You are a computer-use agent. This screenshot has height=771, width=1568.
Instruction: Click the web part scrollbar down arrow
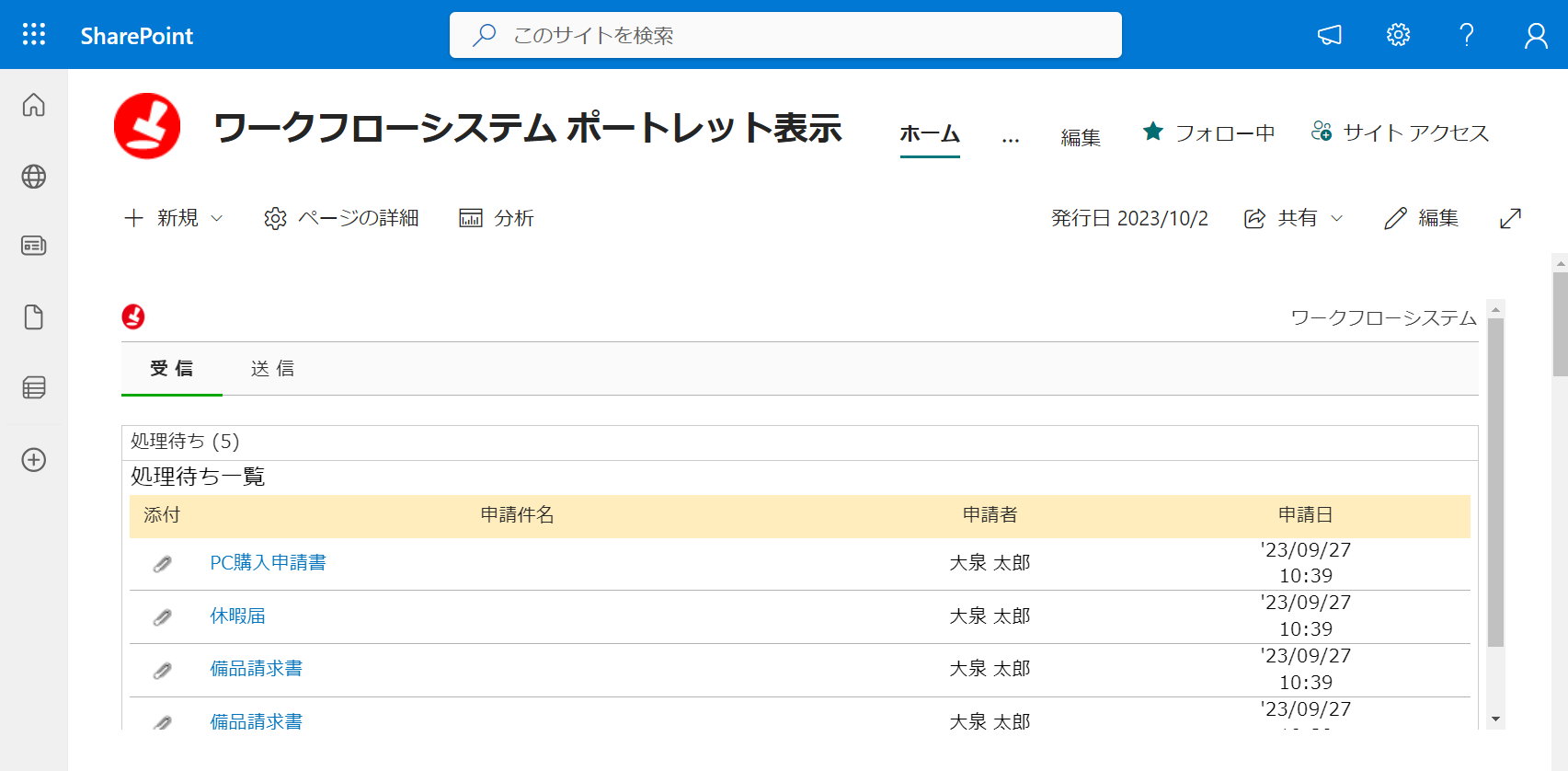[x=1496, y=719]
